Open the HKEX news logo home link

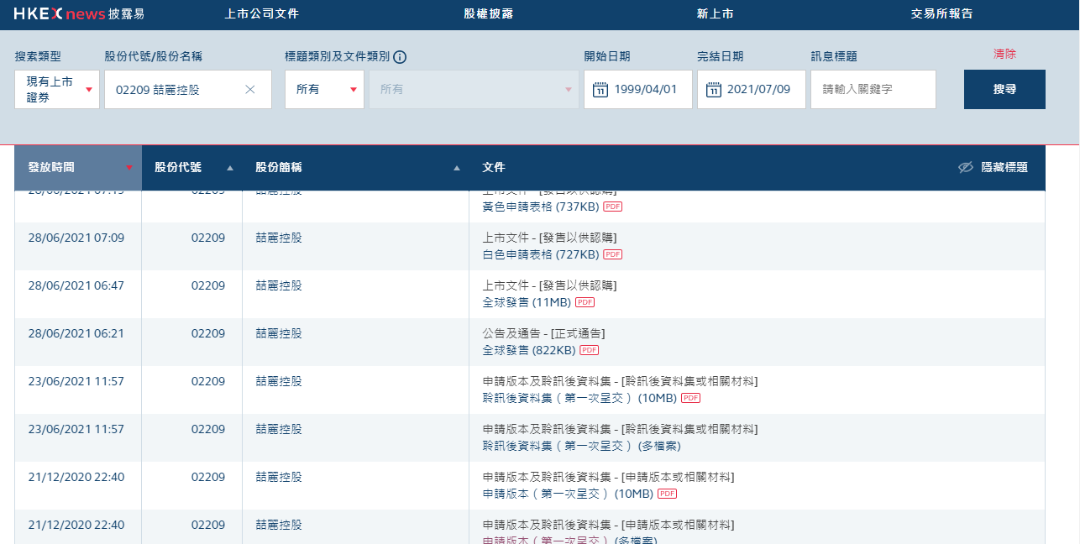click(x=79, y=14)
